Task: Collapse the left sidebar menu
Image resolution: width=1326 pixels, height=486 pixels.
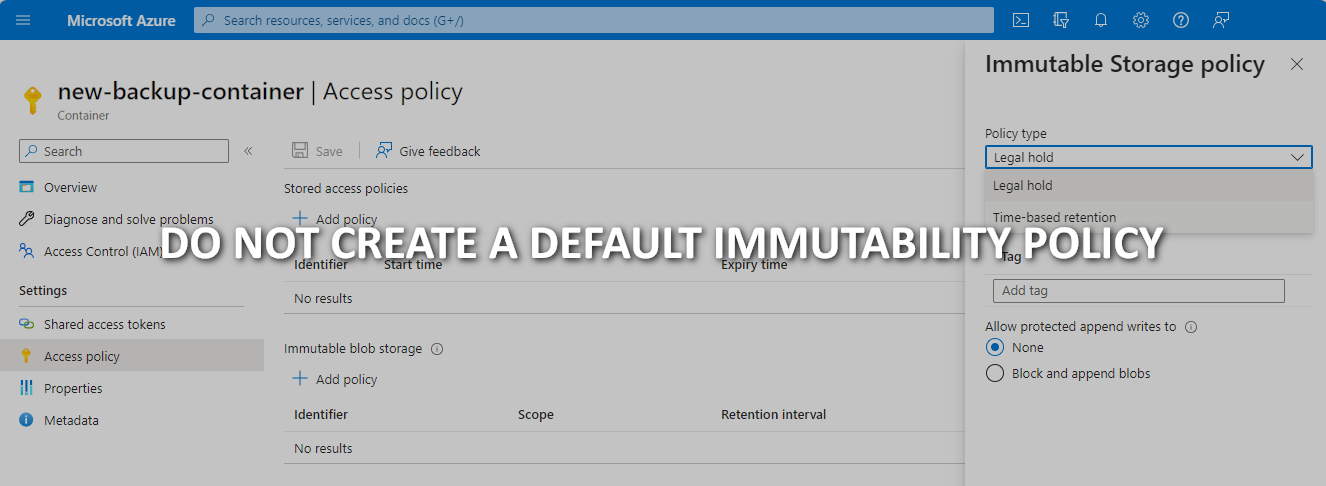Action: click(x=248, y=151)
